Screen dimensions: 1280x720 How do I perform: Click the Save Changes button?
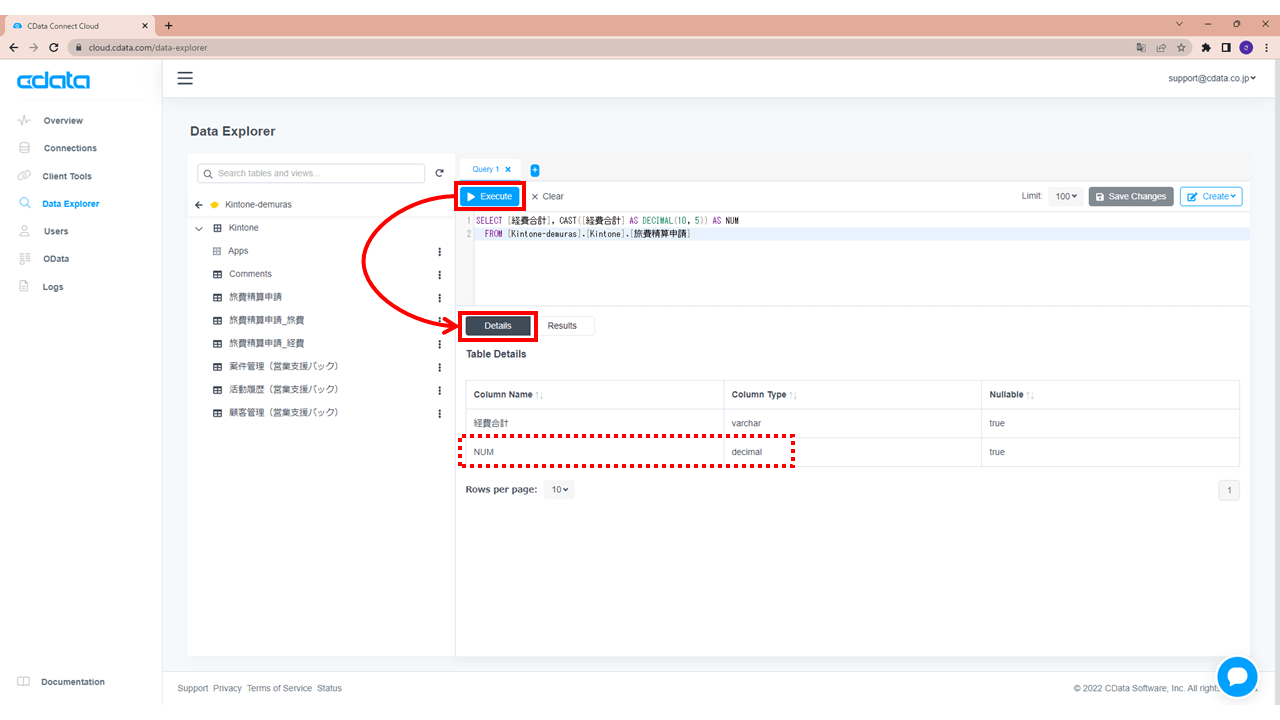1130,197
